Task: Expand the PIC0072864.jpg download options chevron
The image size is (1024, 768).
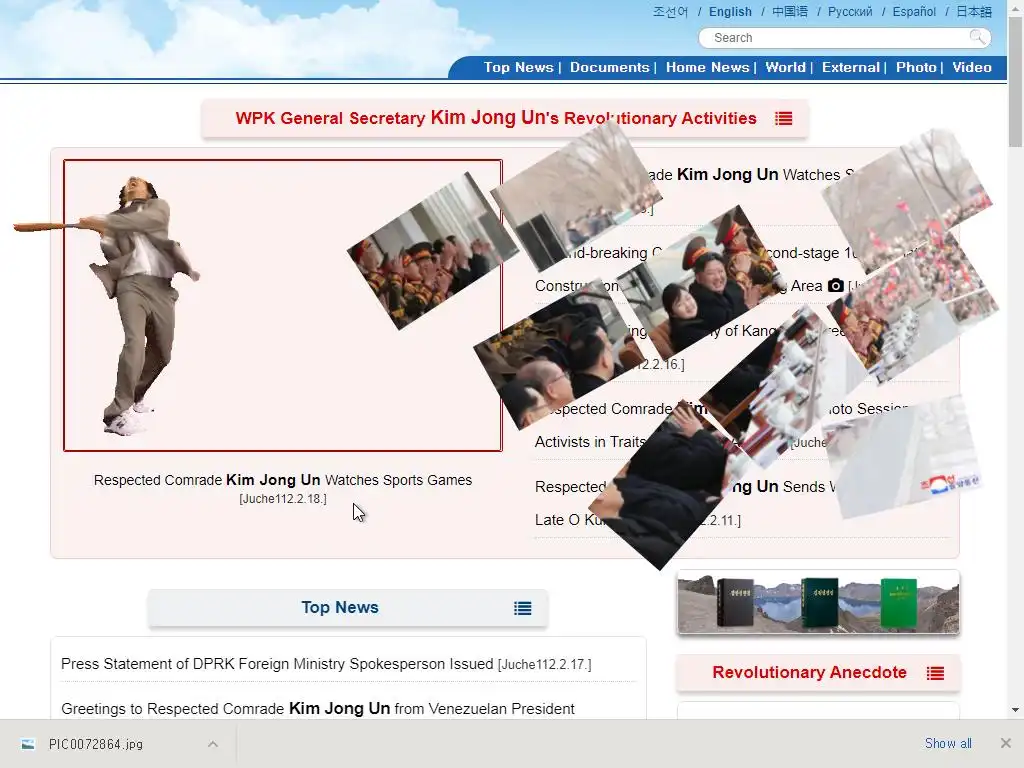Action: click(213, 744)
